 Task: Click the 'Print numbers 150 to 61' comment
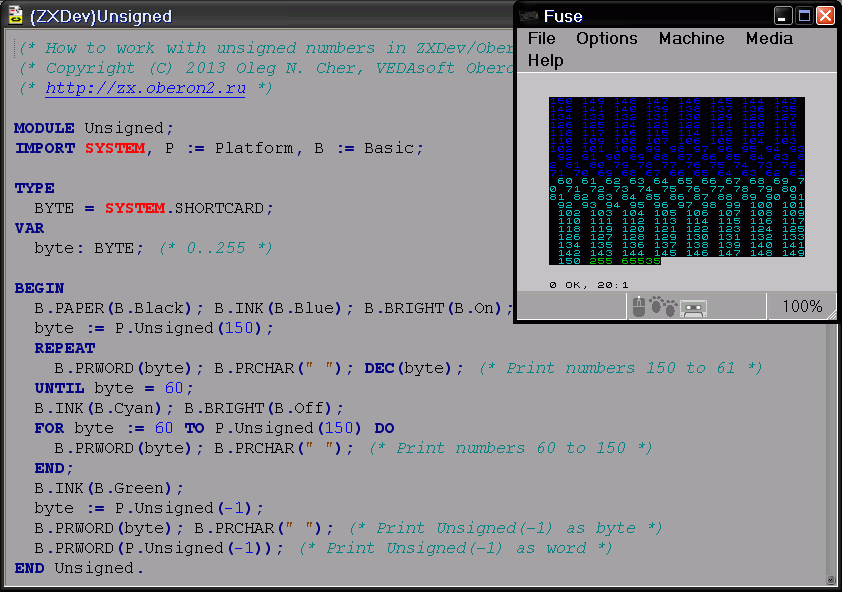621,369
